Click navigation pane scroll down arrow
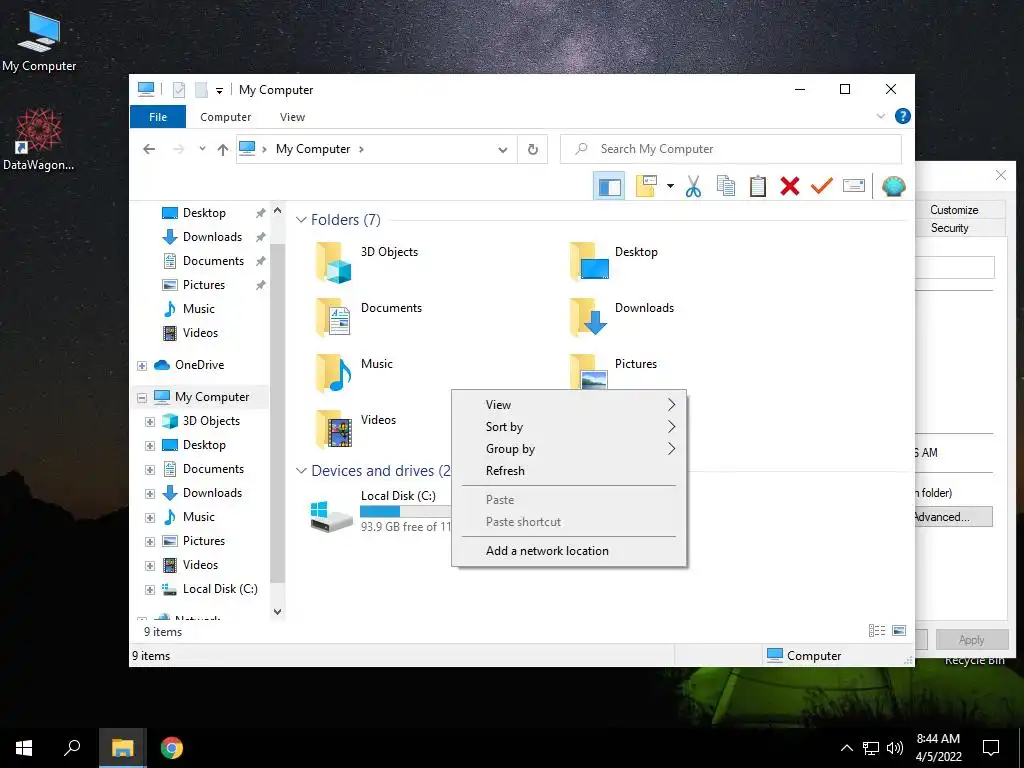Image resolution: width=1024 pixels, height=768 pixels. (278, 612)
